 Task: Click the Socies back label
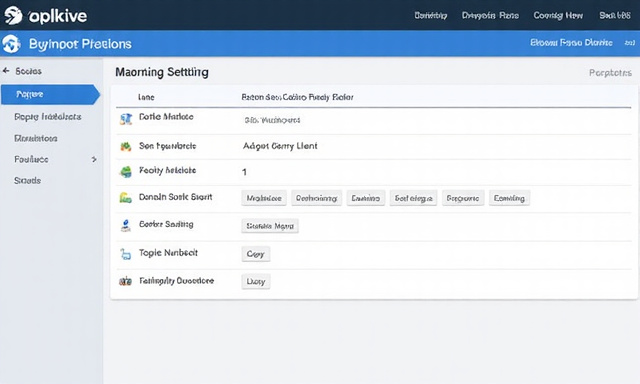(28, 71)
